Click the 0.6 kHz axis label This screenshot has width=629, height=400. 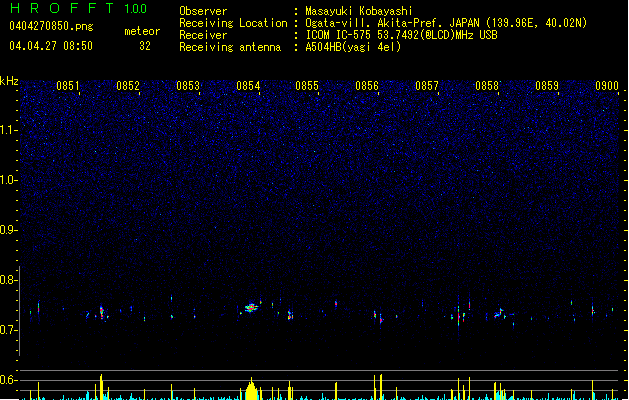click(9, 380)
